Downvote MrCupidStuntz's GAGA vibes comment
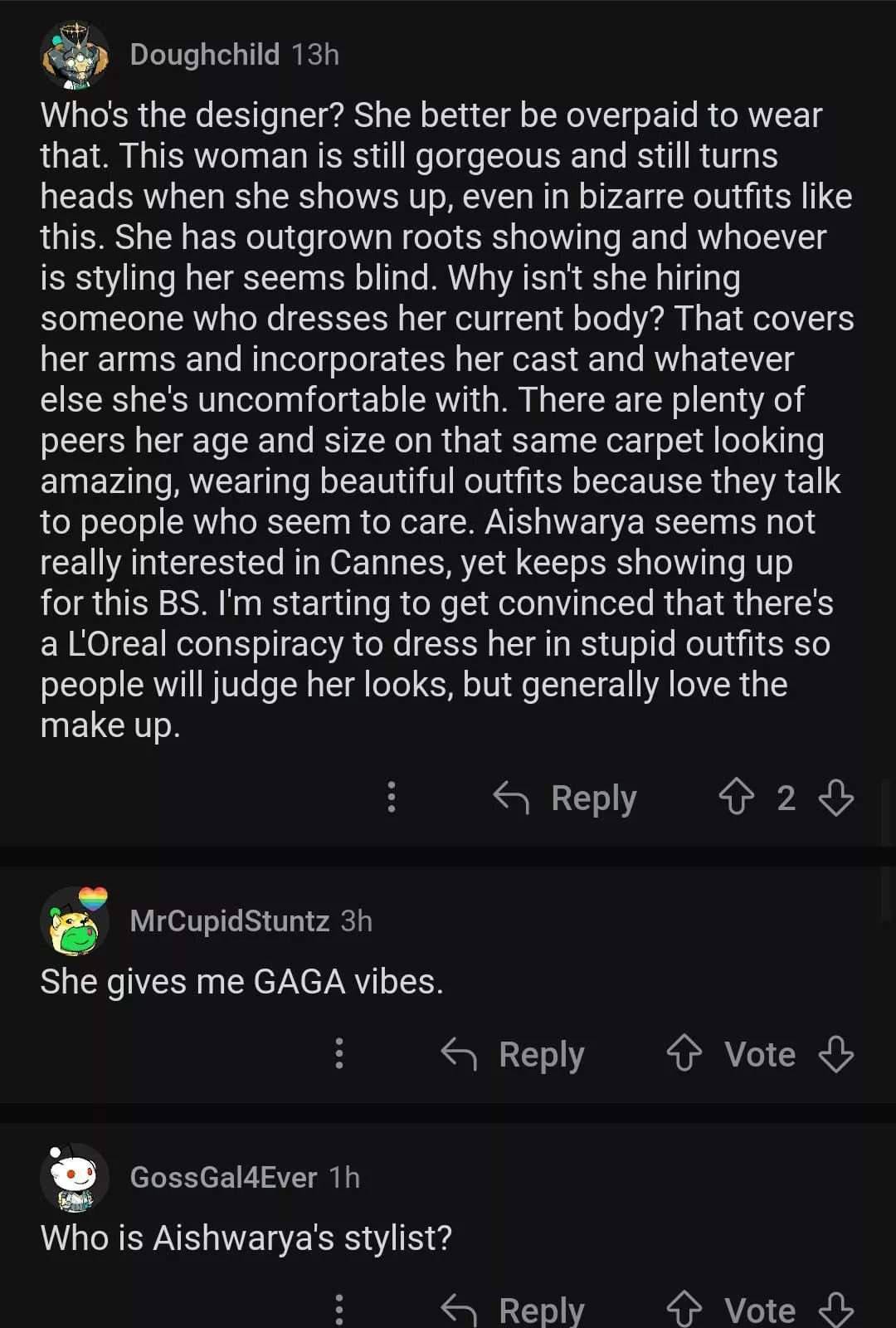 [x=835, y=1054]
